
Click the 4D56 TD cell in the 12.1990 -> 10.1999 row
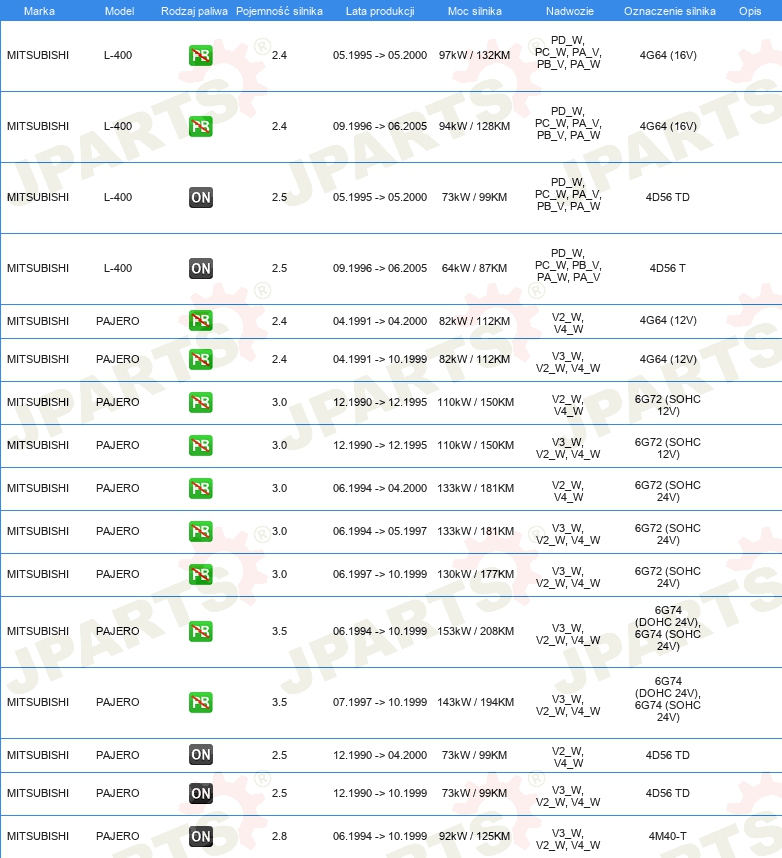click(668, 793)
